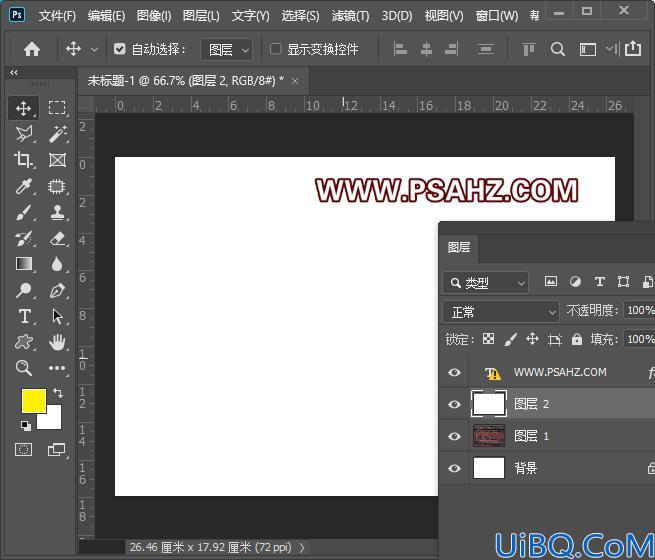
Task: Align left edges in options bar
Action: point(400,49)
